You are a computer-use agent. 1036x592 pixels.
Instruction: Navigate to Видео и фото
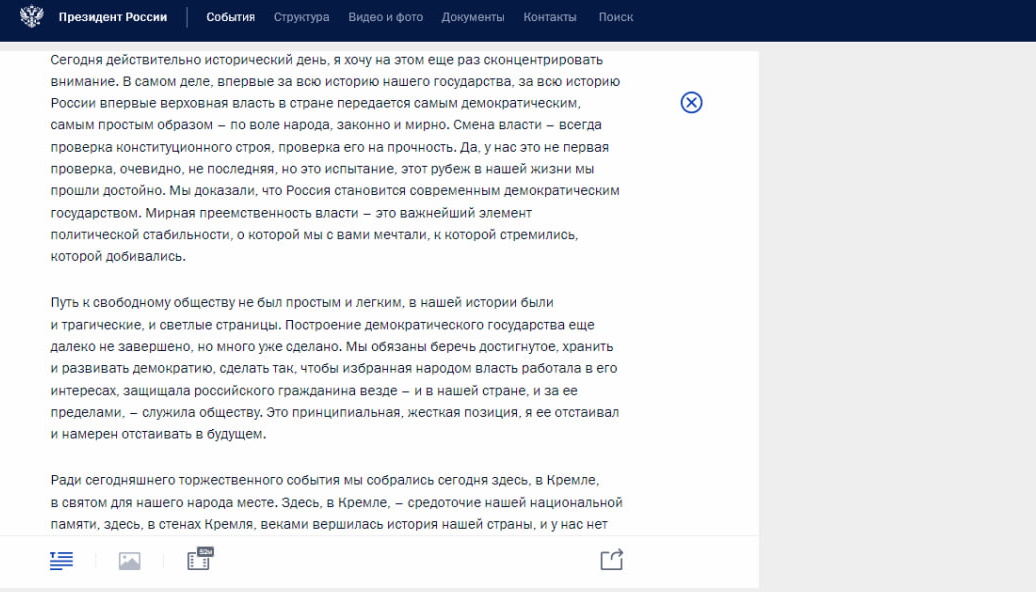[x=385, y=17]
